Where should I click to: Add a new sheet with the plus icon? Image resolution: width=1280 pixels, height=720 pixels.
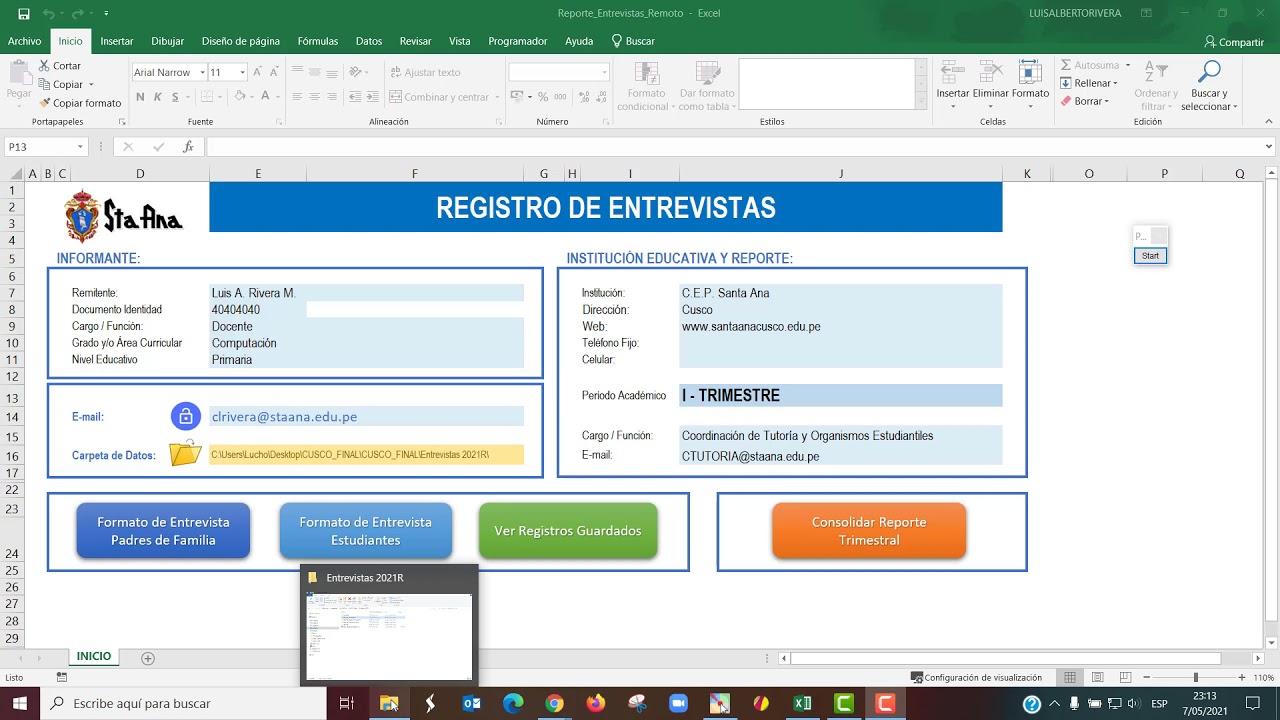[148, 658]
